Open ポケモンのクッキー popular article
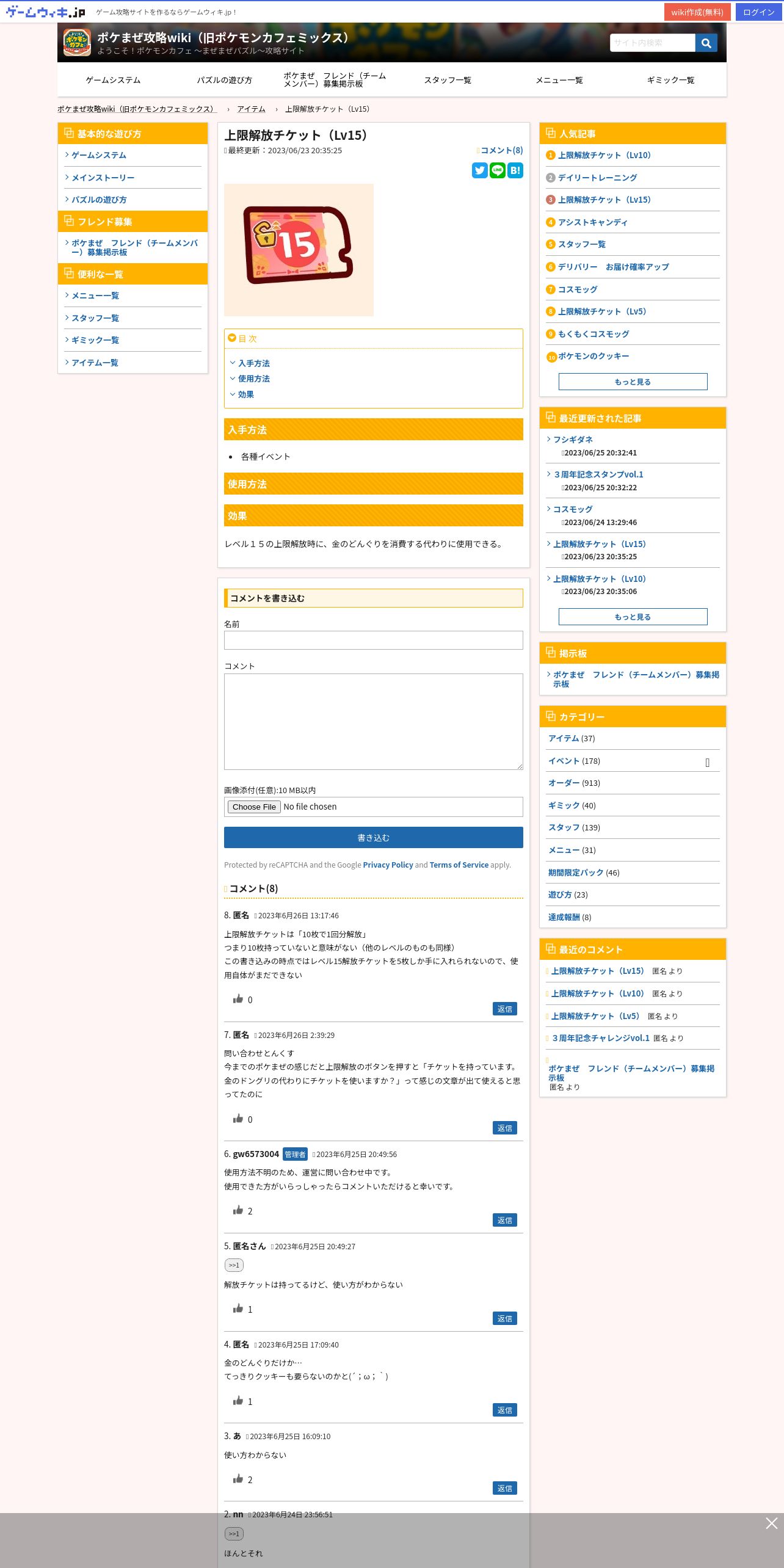Screen dimensions: 784x1568 click(x=593, y=356)
